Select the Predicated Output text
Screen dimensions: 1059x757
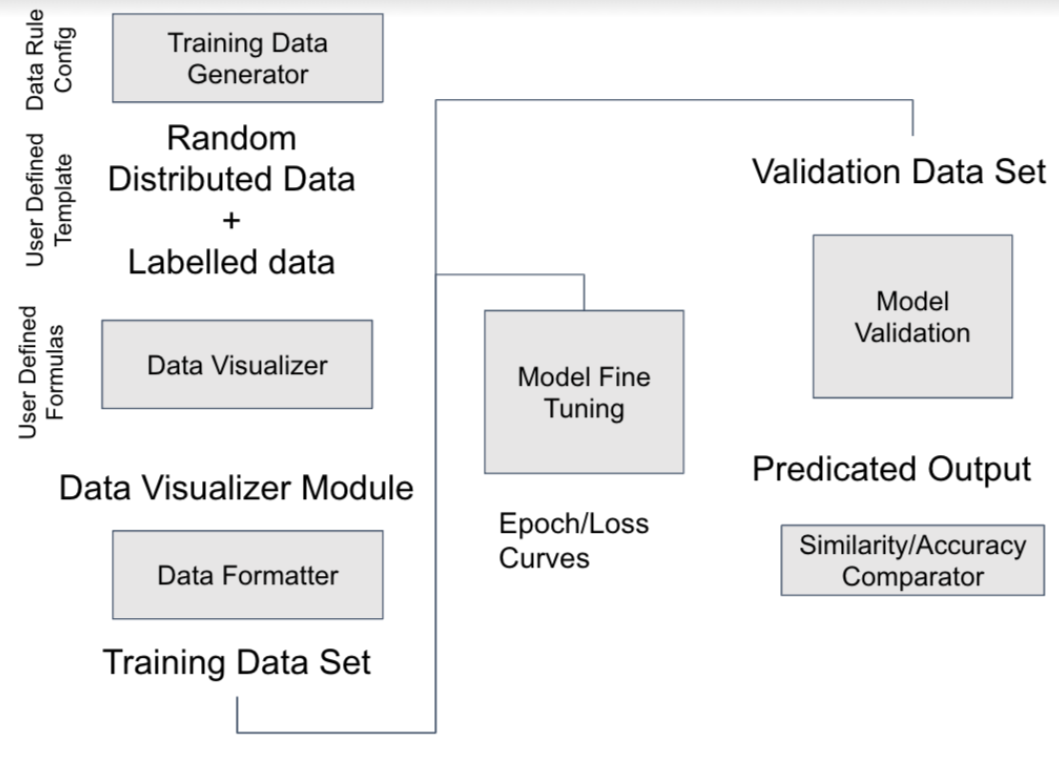[x=892, y=469]
